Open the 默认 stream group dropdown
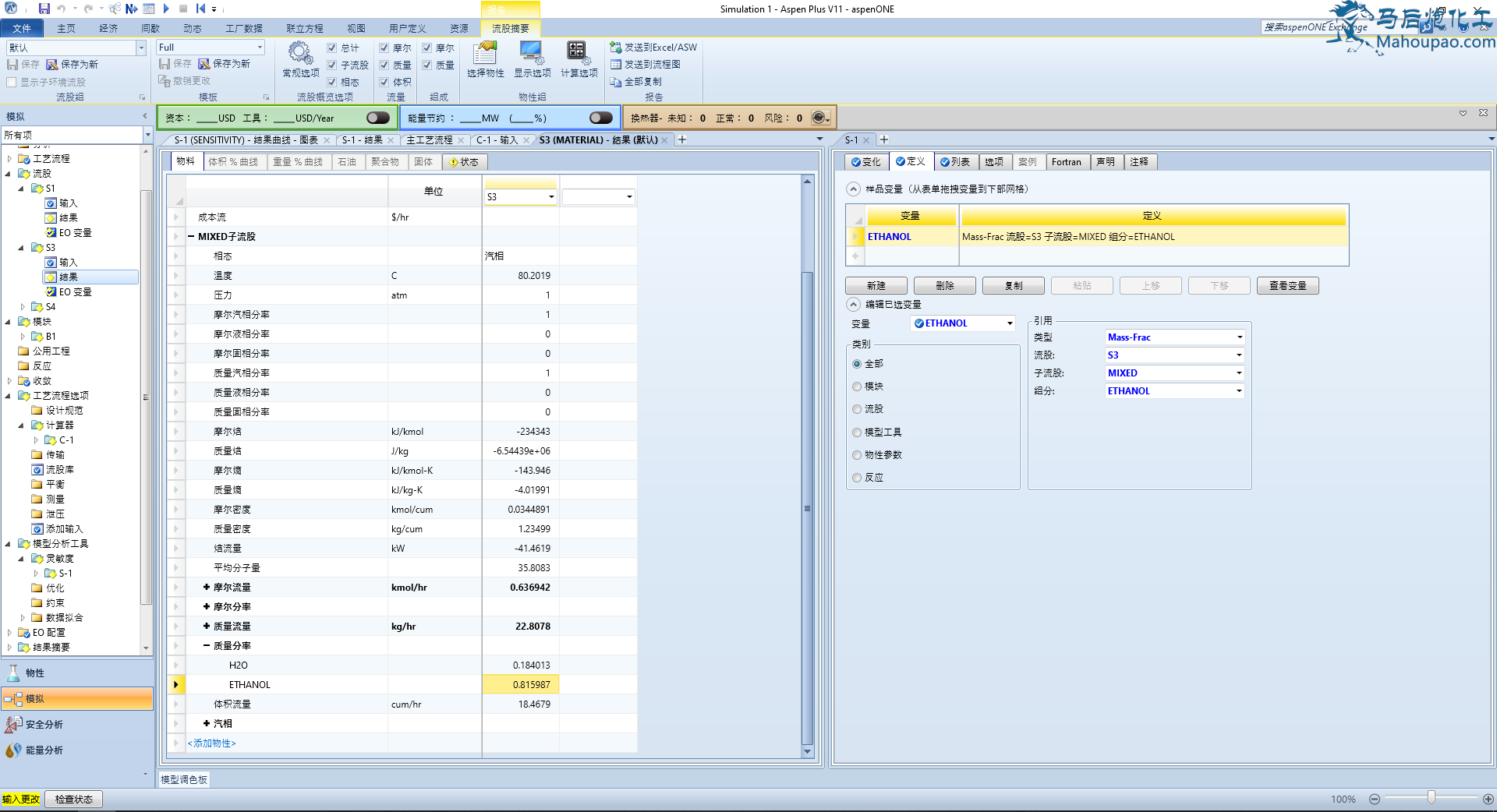This screenshot has width=1497, height=812. [141, 48]
